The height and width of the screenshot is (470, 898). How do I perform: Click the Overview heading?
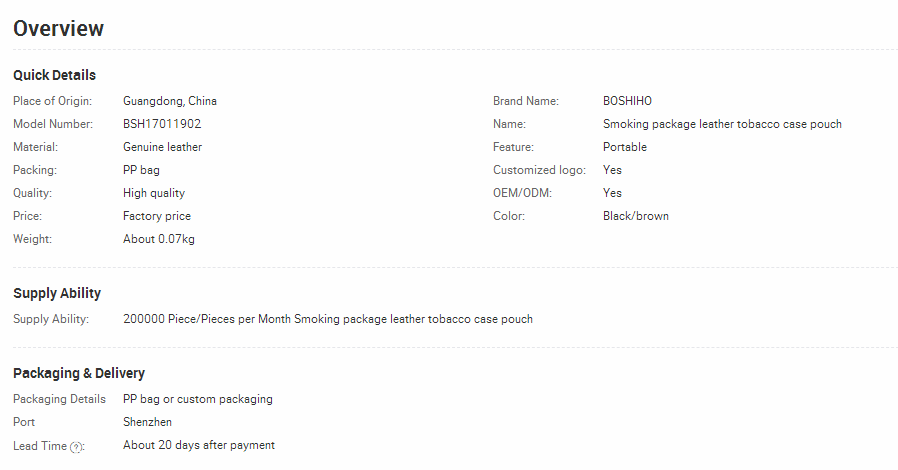58,29
